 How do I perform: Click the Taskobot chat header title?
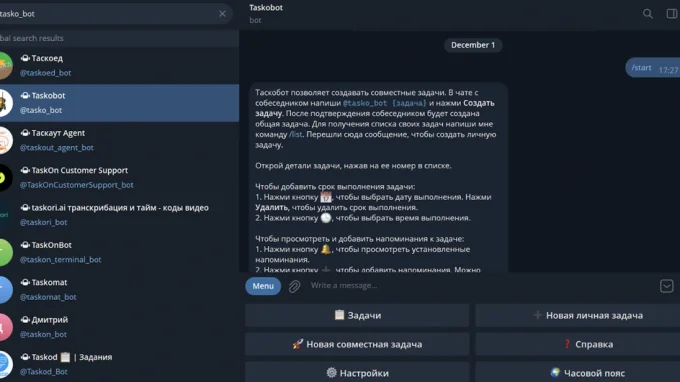(266, 7)
